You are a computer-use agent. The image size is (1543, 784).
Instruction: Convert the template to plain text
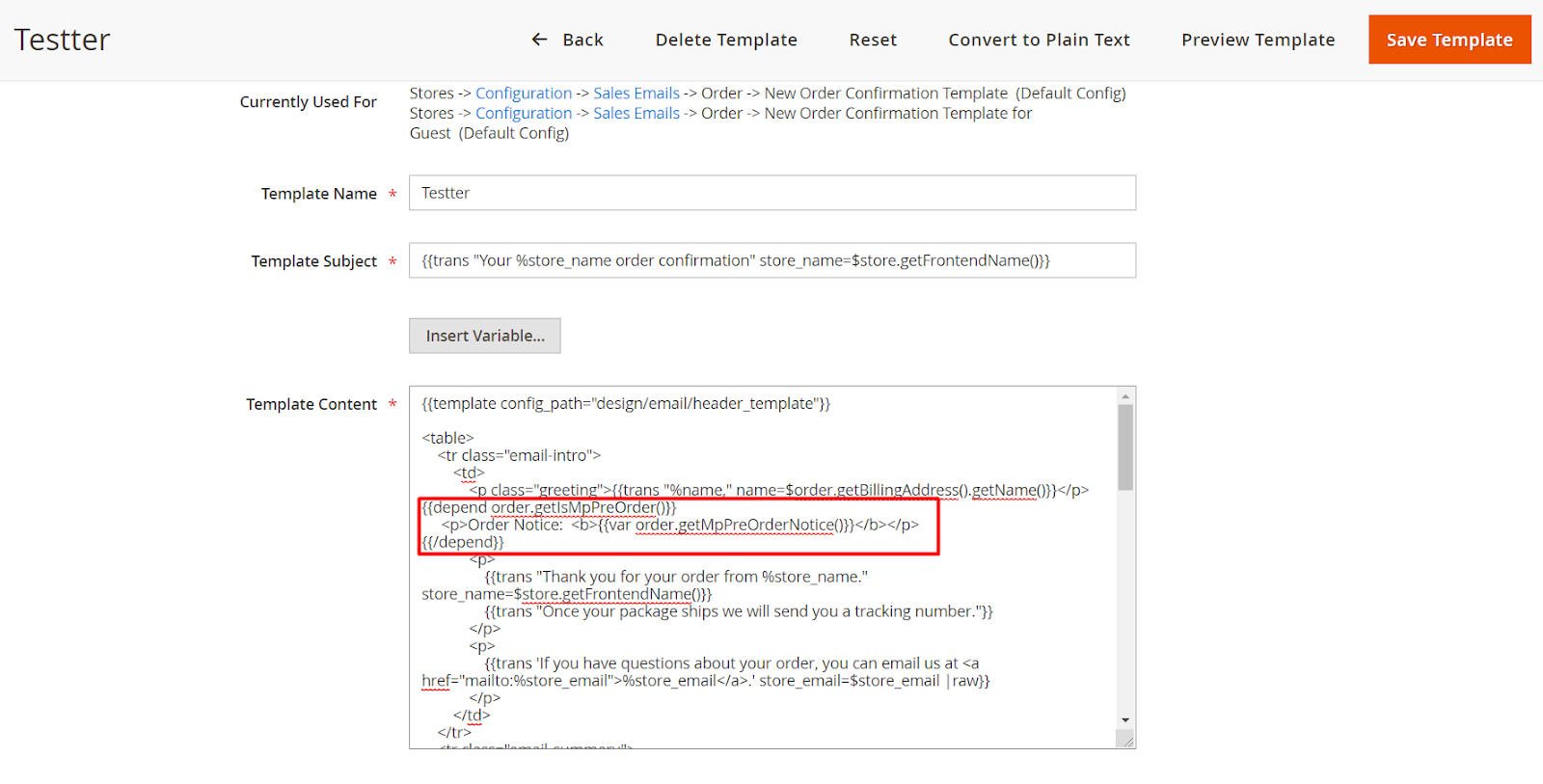1039,40
